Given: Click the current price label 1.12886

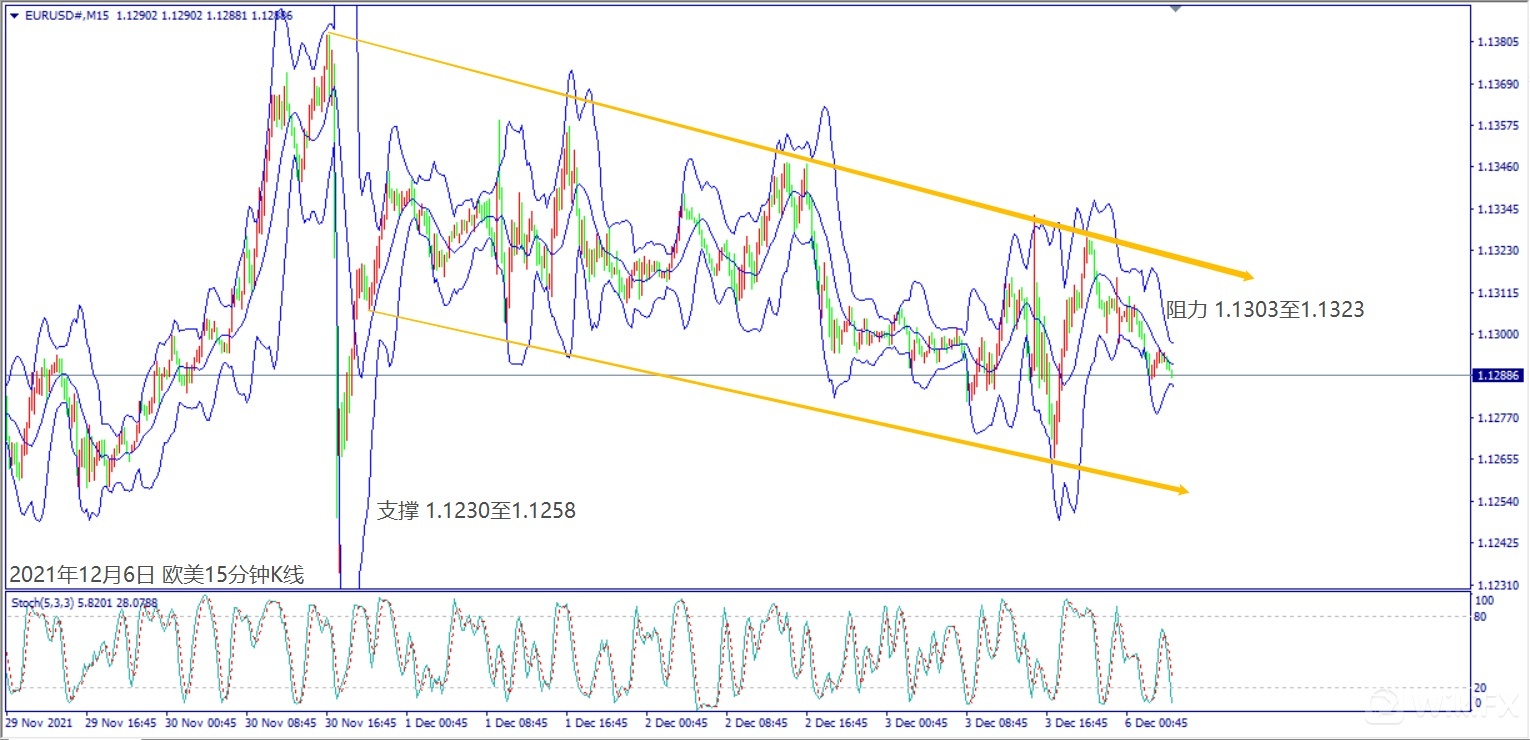Looking at the screenshot, I should pyautogui.click(x=1498, y=375).
